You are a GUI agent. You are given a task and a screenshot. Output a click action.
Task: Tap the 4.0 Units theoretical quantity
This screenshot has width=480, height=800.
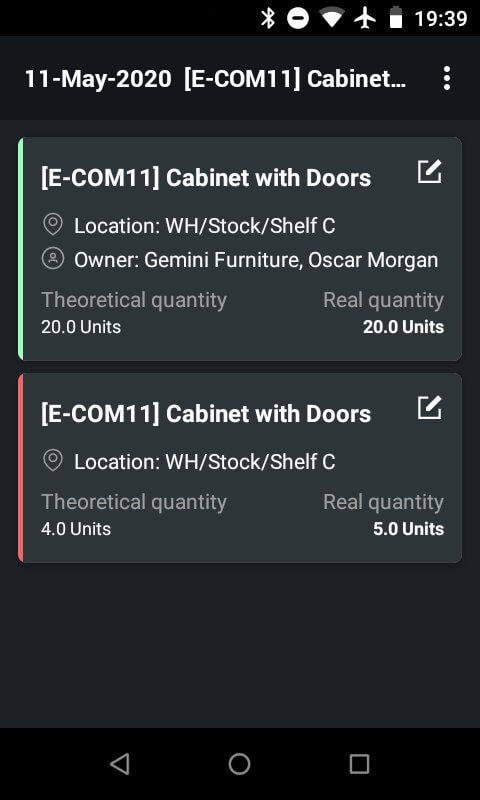(76, 529)
